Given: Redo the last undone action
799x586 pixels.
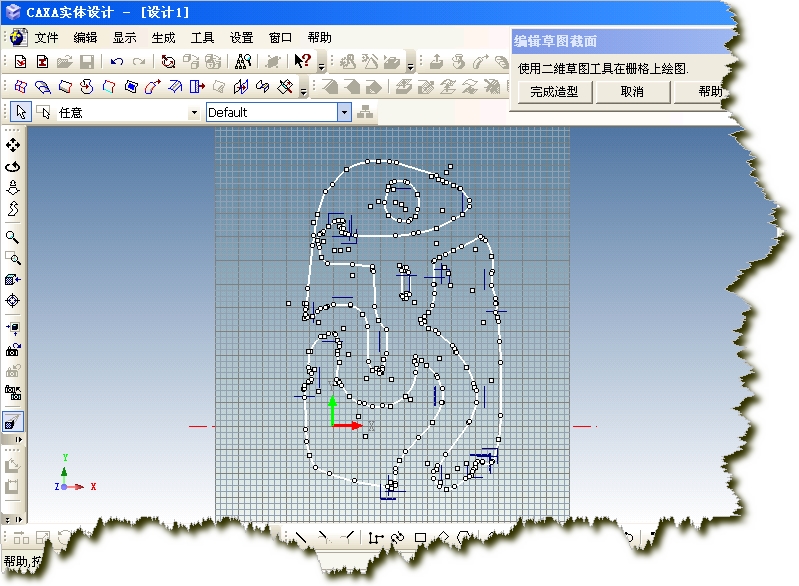Looking at the screenshot, I should tap(139, 62).
